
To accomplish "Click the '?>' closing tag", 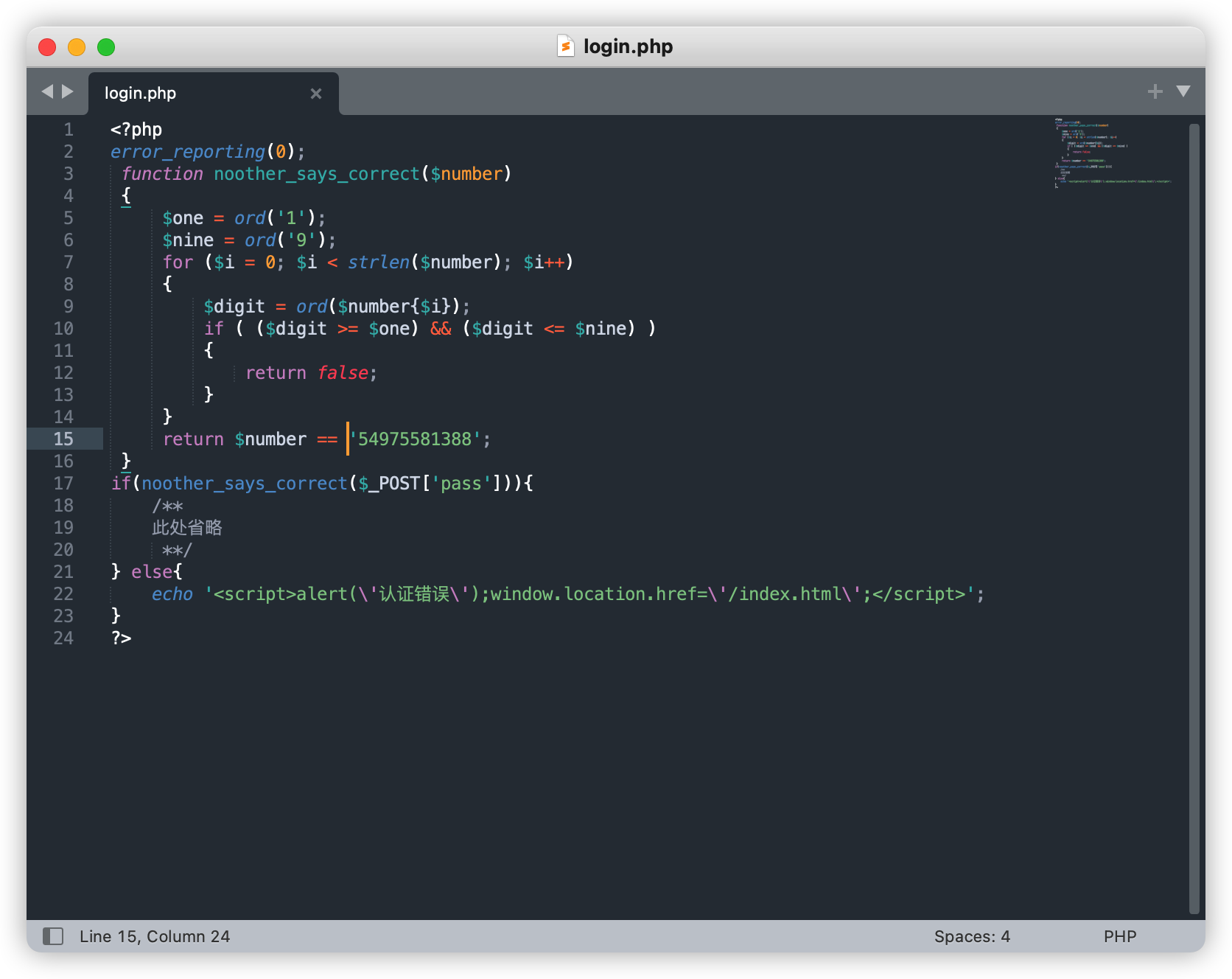I will coord(121,638).
